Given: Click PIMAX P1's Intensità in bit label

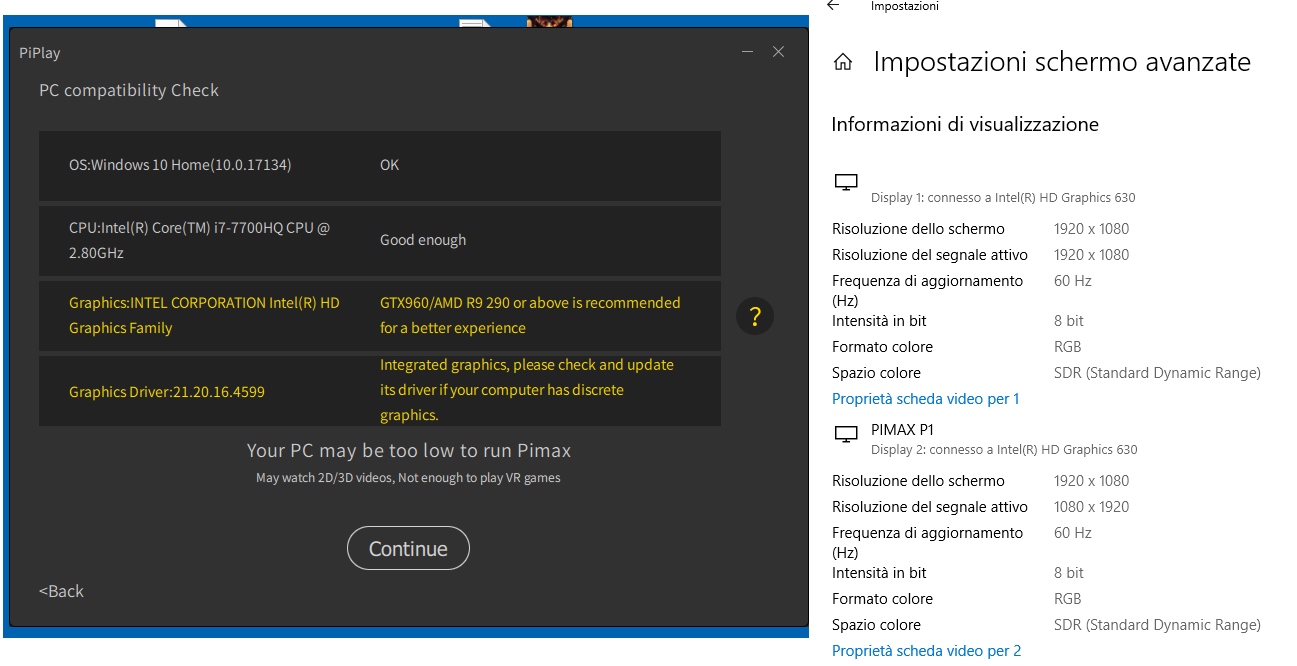Looking at the screenshot, I should pos(879,573).
